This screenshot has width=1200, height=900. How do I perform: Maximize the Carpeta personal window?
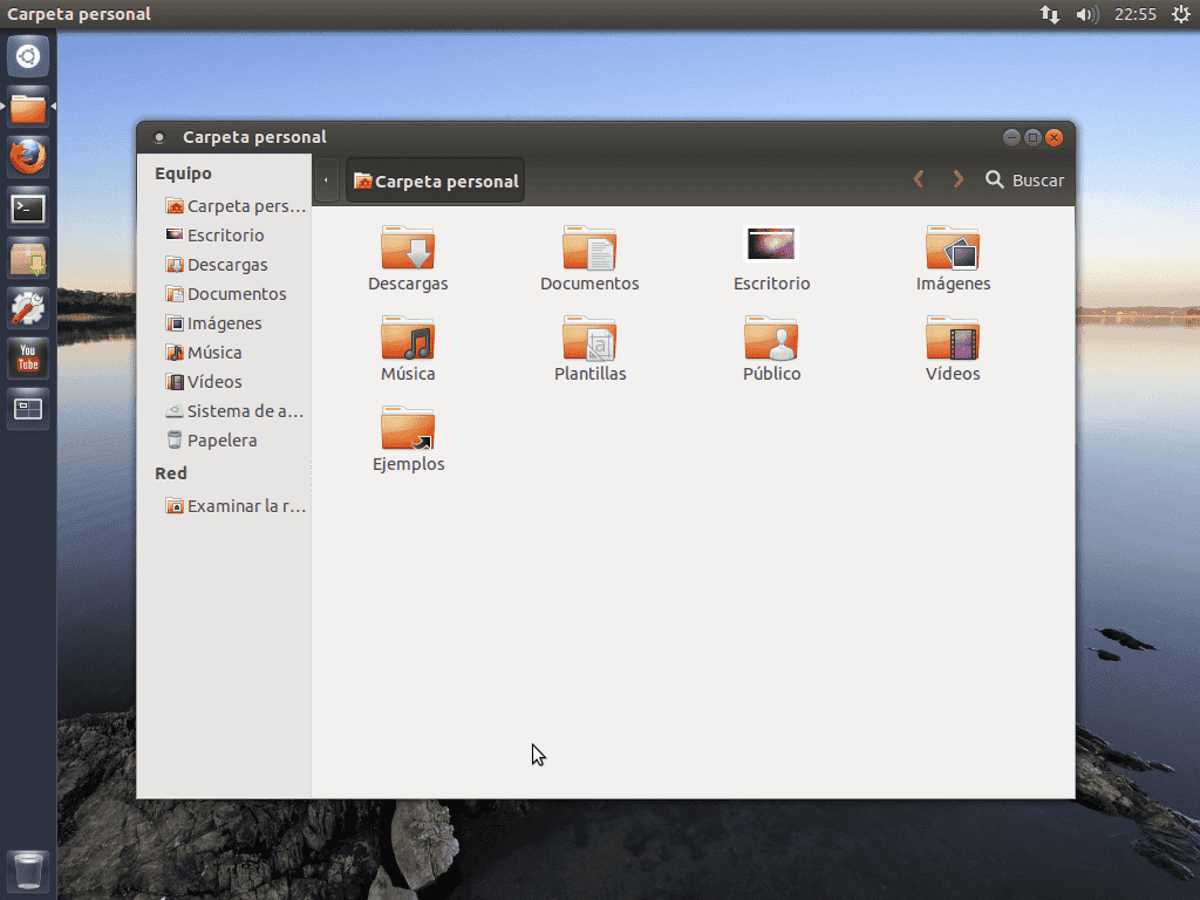(x=1033, y=137)
